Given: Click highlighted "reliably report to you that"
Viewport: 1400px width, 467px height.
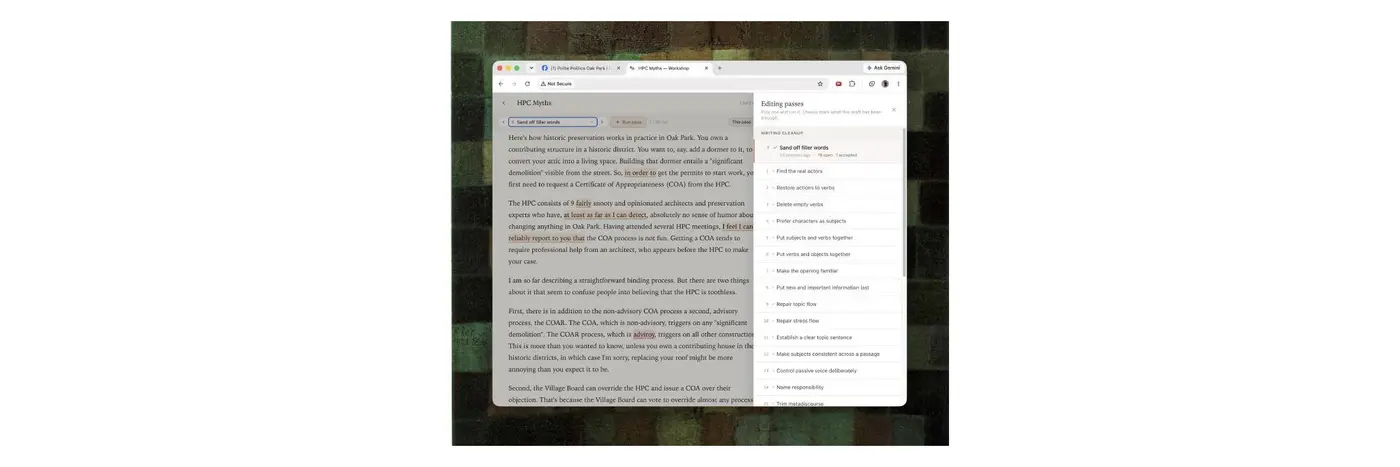Looking at the screenshot, I should [546, 238].
